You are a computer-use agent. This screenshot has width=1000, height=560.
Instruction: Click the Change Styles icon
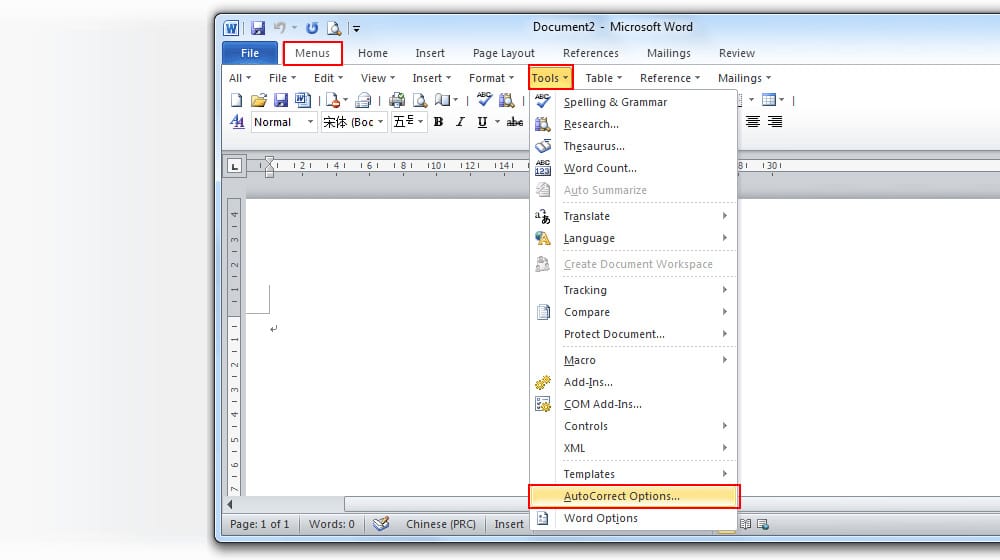[x=237, y=122]
